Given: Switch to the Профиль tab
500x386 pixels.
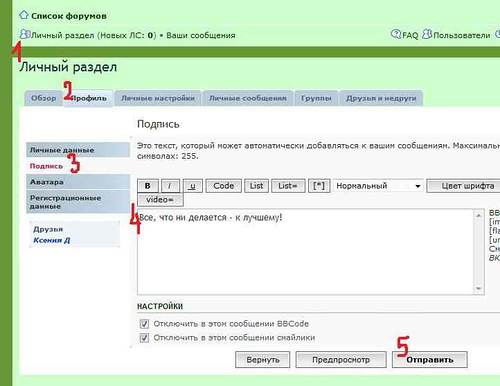Looking at the screenshot, I should click(89, 98).
